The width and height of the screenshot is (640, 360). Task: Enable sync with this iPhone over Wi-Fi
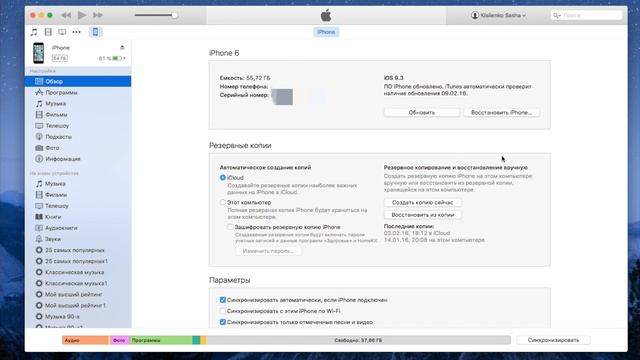222,311
